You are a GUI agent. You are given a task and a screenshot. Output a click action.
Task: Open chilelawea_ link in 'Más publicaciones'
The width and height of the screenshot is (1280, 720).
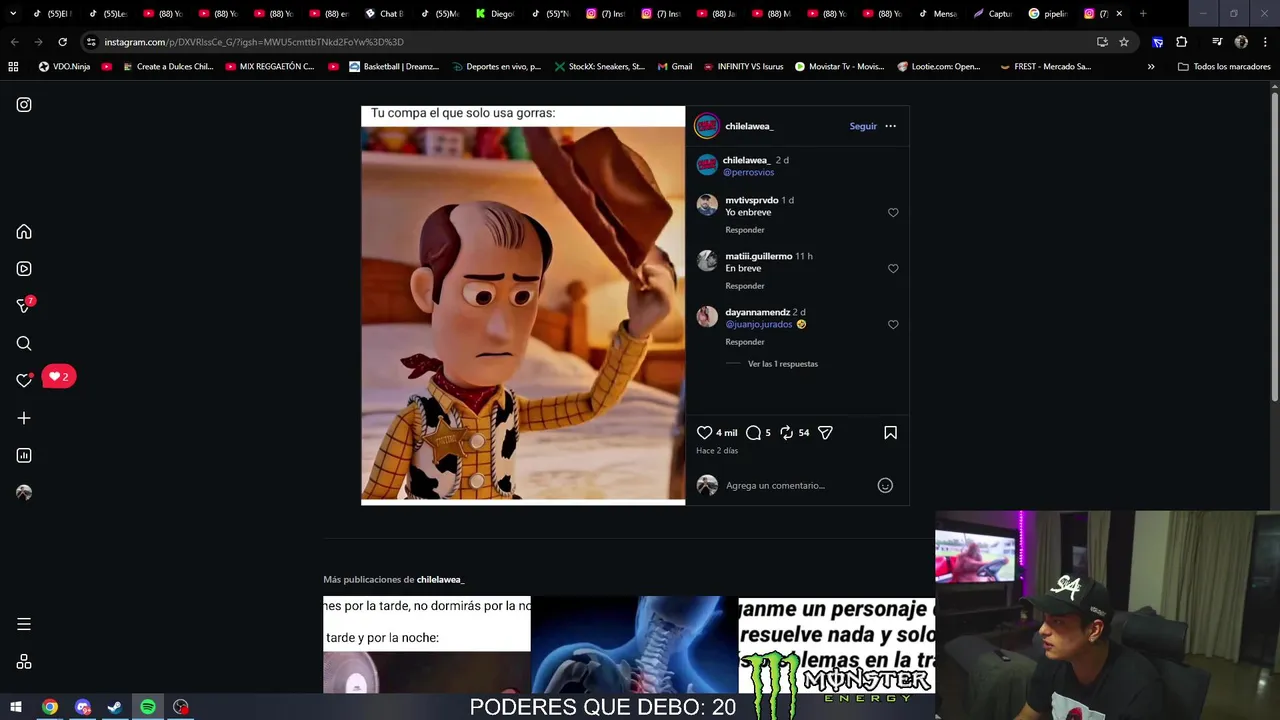441,580
